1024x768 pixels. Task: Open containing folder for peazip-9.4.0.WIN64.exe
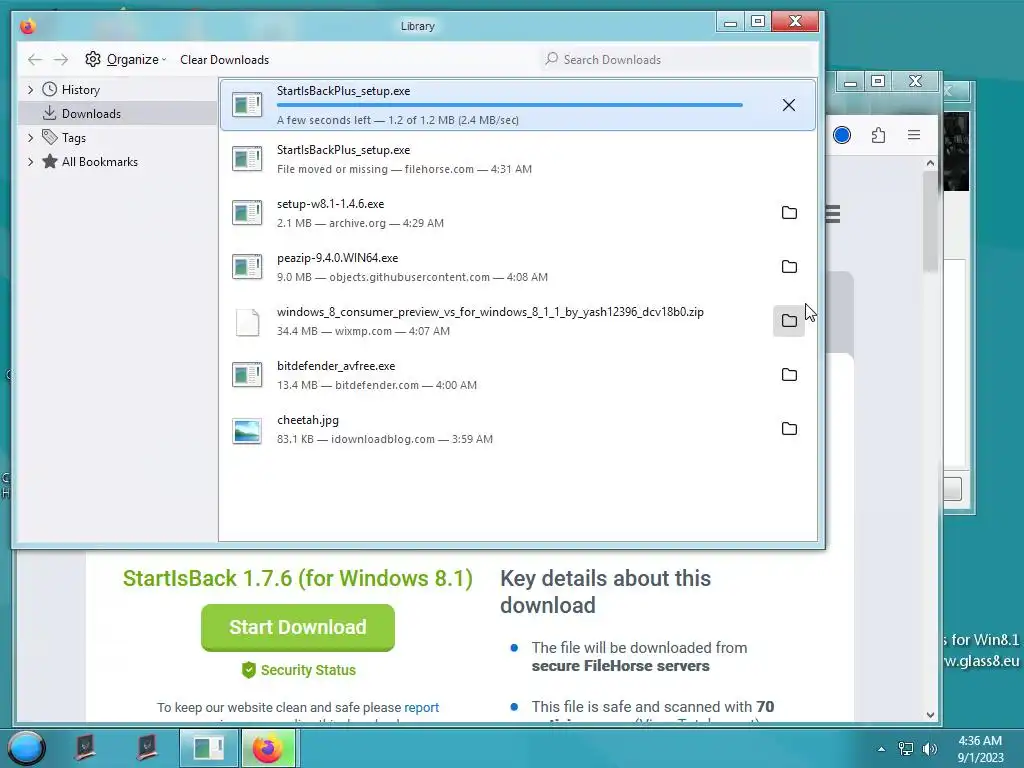point(789,266)
